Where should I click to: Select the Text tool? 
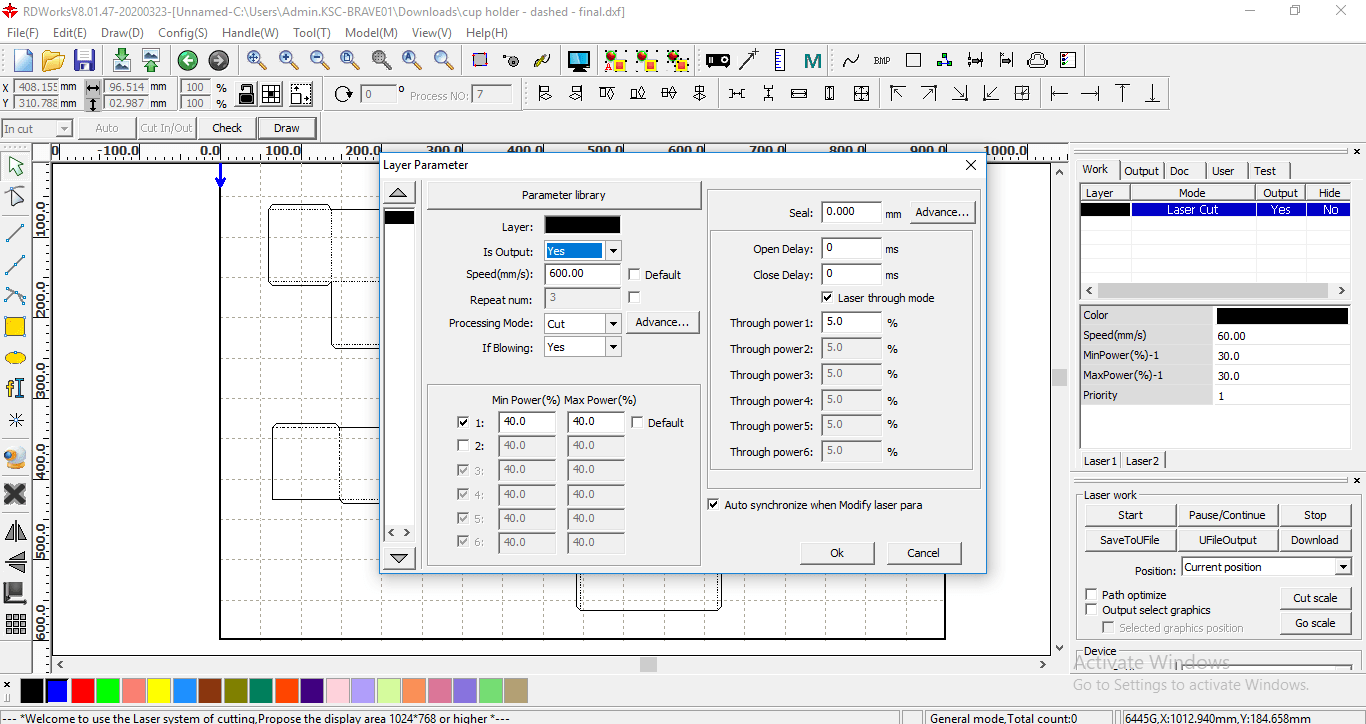point(15,388)
